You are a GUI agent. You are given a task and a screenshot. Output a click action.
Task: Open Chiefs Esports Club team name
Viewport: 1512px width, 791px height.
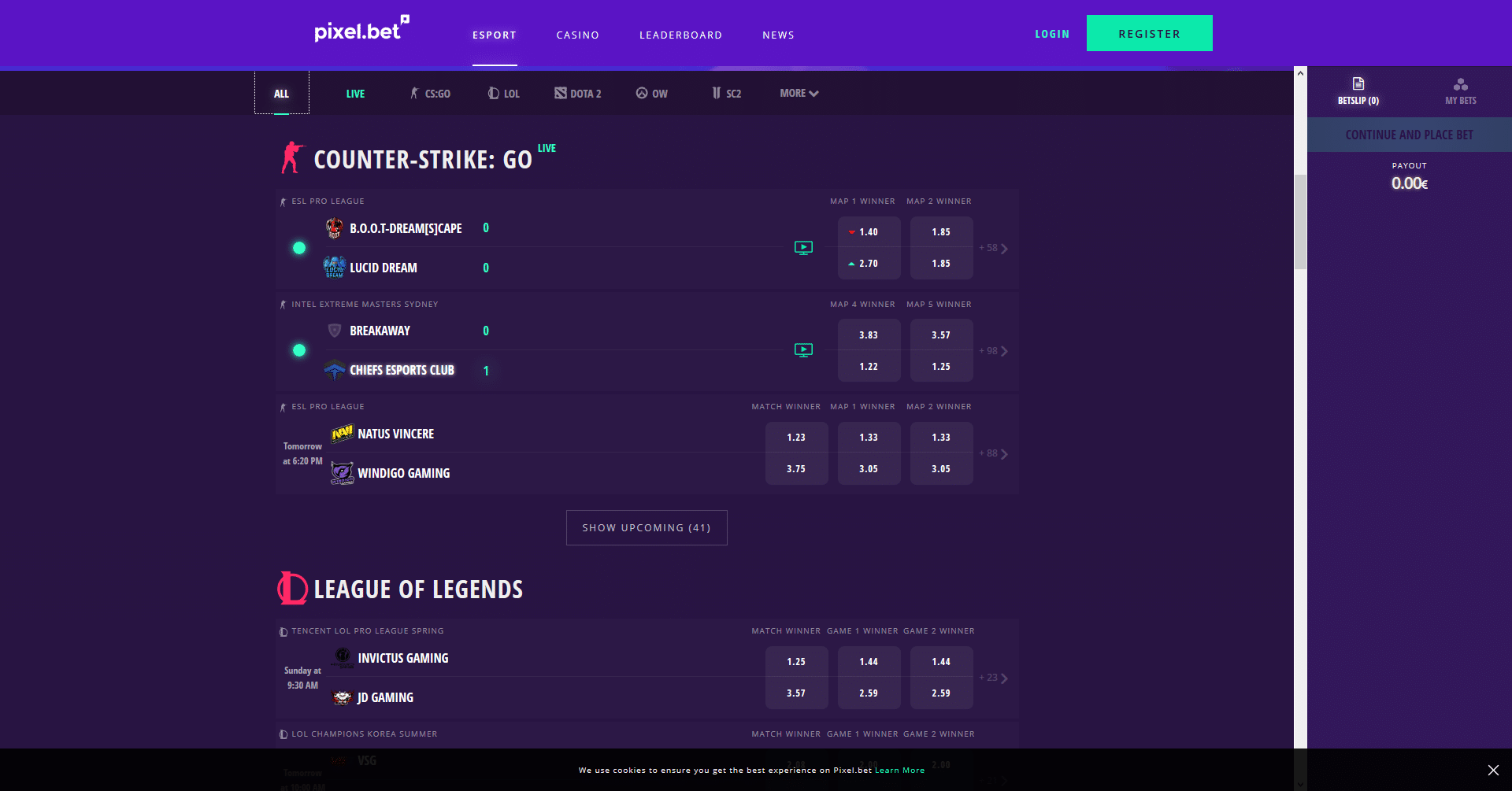402,370
